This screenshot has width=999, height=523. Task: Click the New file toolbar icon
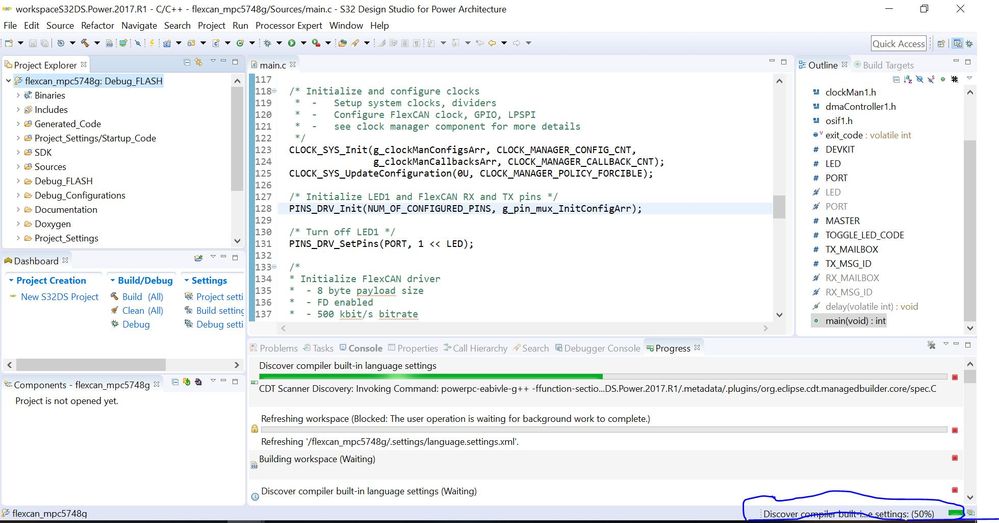point(9,43)
